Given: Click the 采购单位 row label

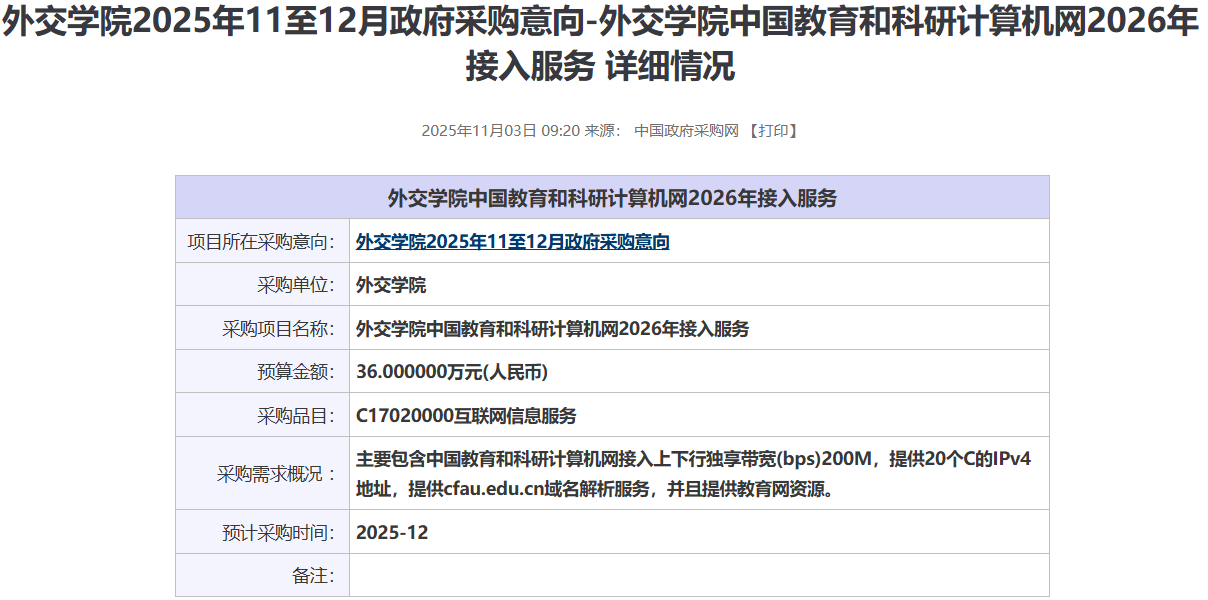Looking at the screenshot, I should tap(295, 285).
